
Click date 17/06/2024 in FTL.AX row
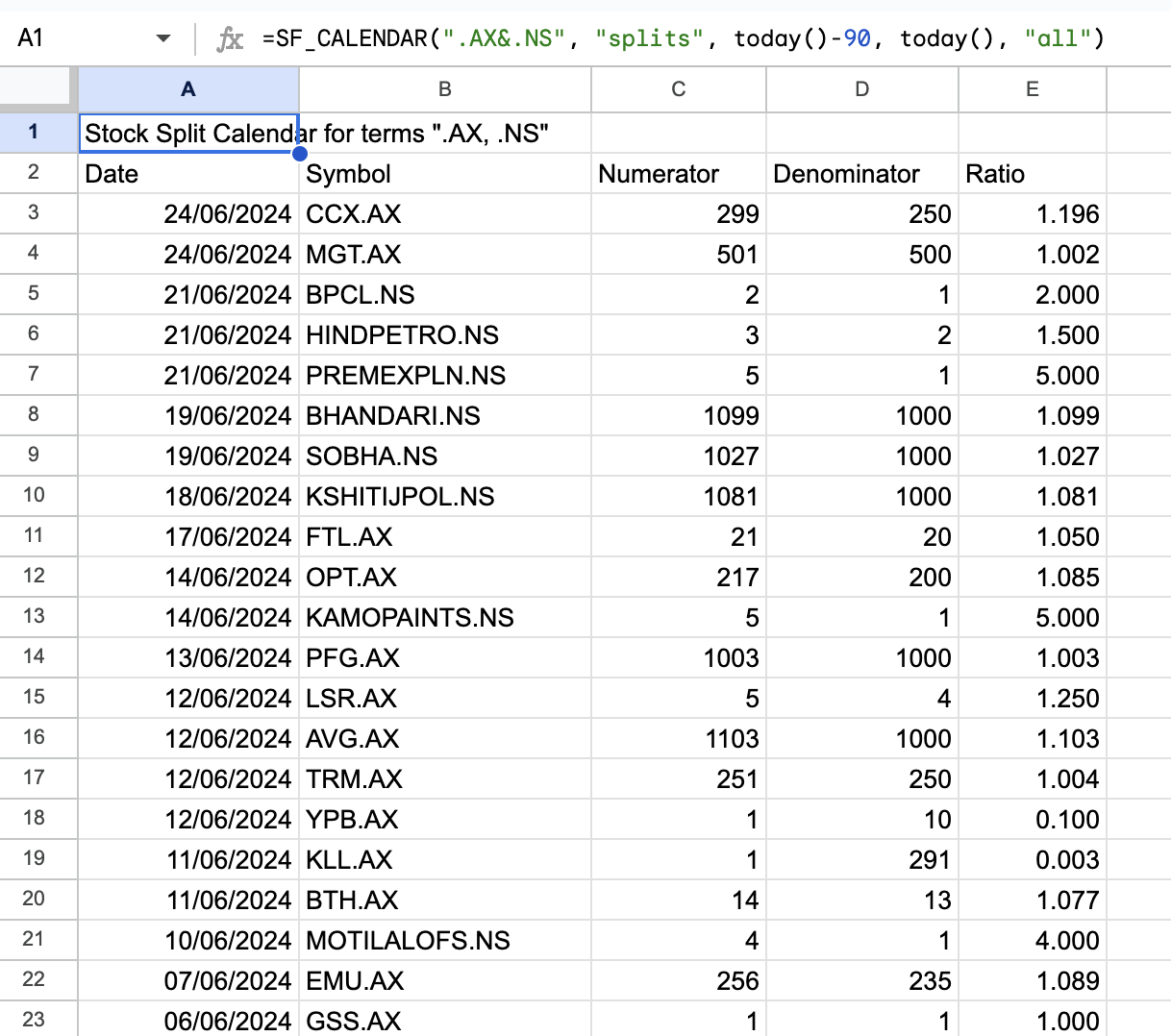(188, 537)
